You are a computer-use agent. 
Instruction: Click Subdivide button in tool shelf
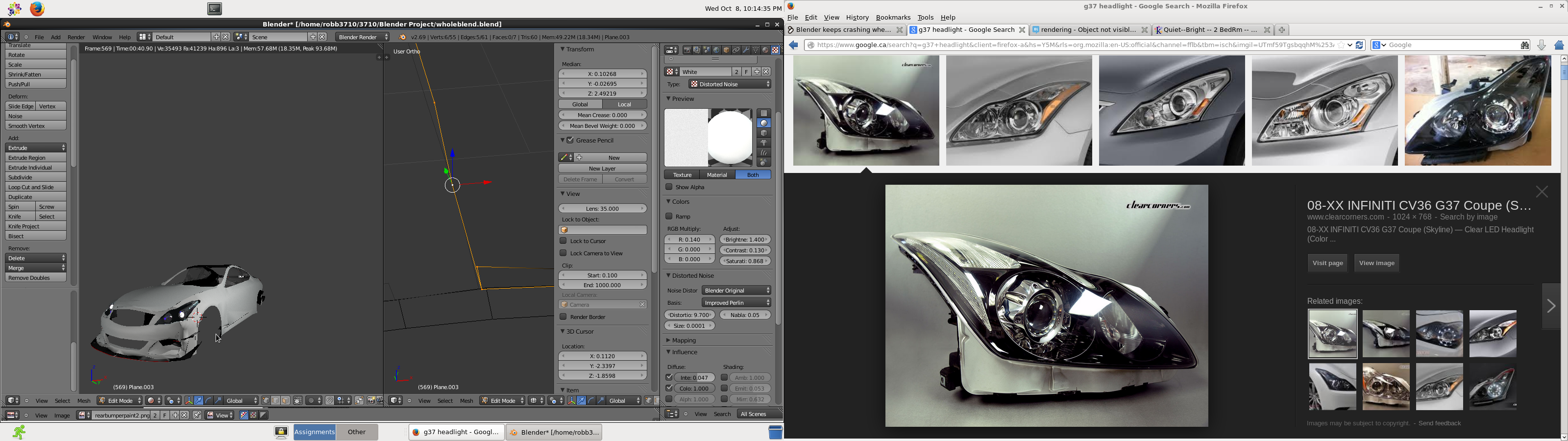(x=36, y=177)
